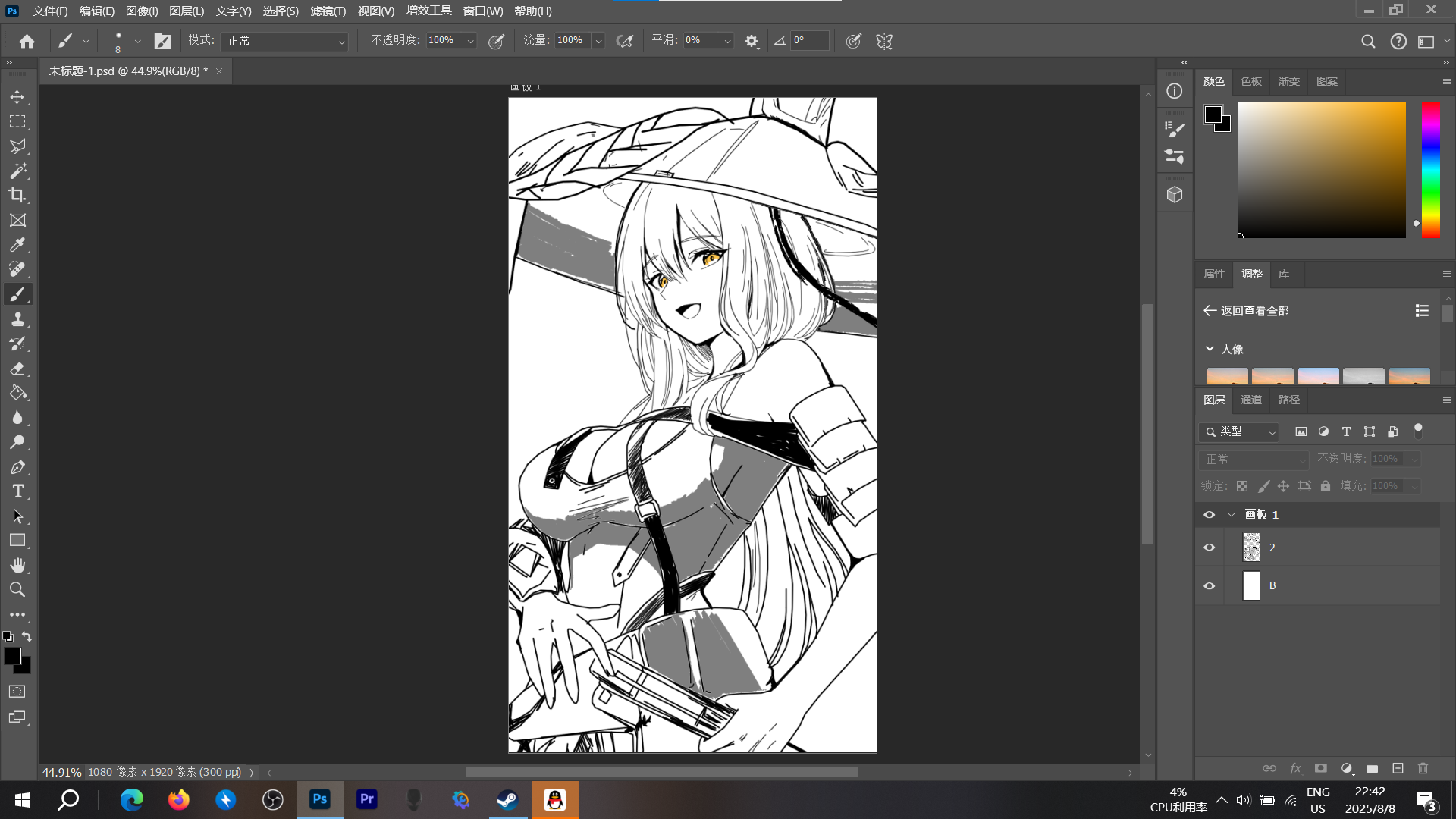The image size is (1456, 819).
Task: Click the create new layer icon
Action: tap(1398, 768)
